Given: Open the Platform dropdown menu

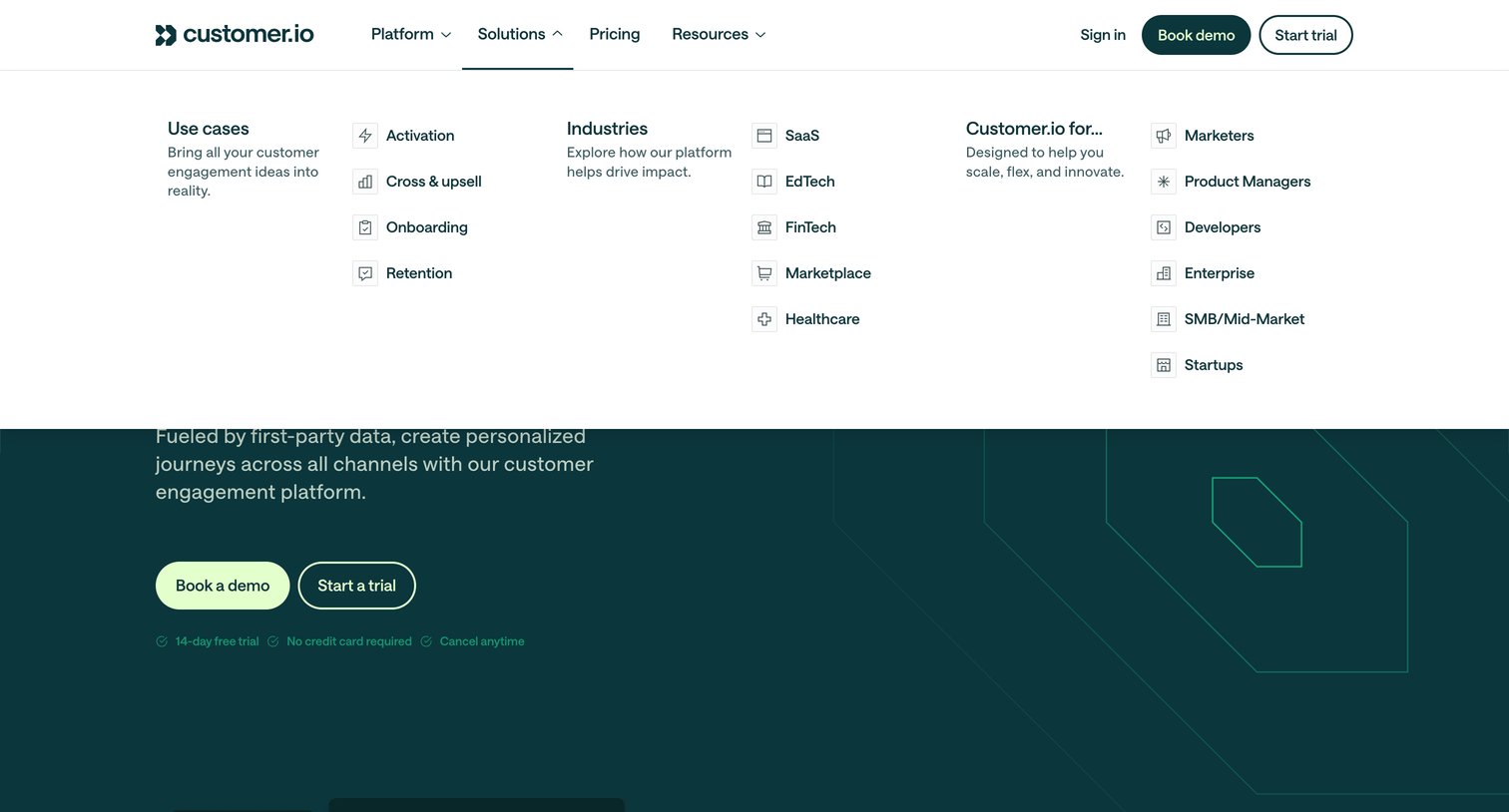Looking at the screenshot, I should [x=410, y=34].
